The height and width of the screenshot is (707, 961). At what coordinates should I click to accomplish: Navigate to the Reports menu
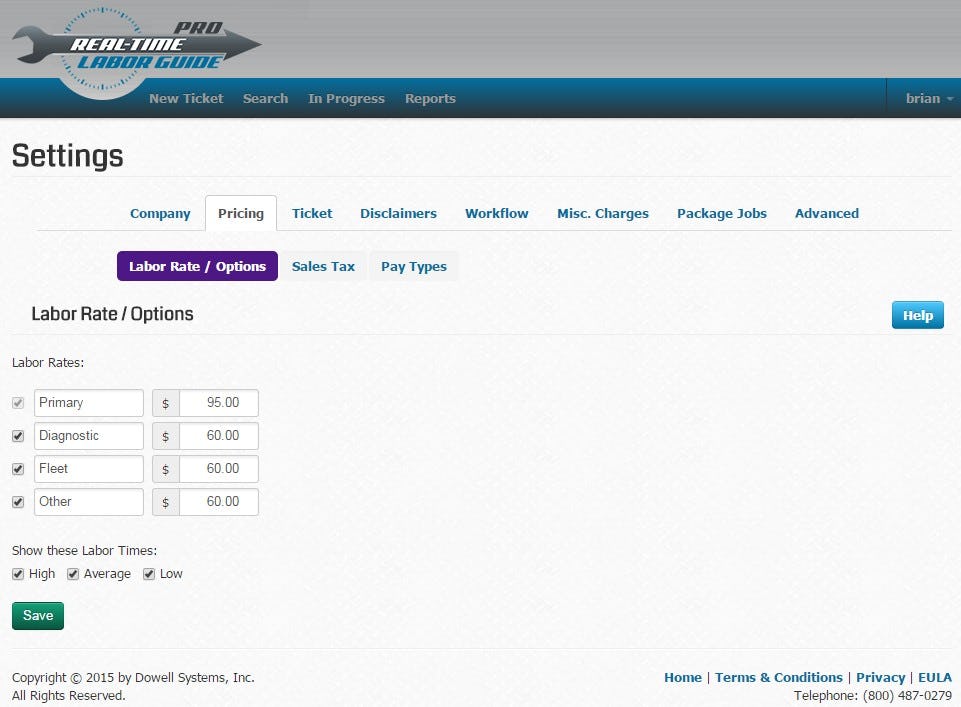coord(430,98)
